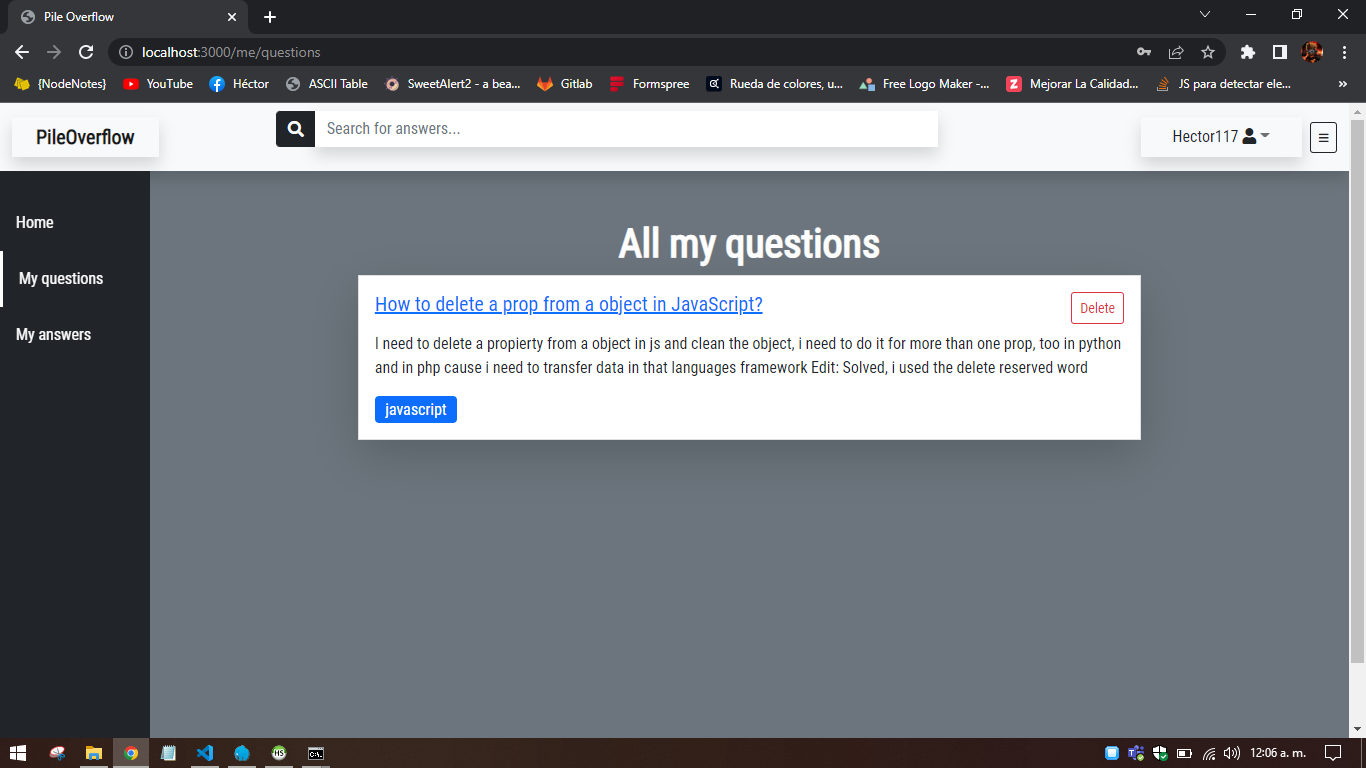Click the Delete button on the question
1366x768 pixels.
point(1097,308)
